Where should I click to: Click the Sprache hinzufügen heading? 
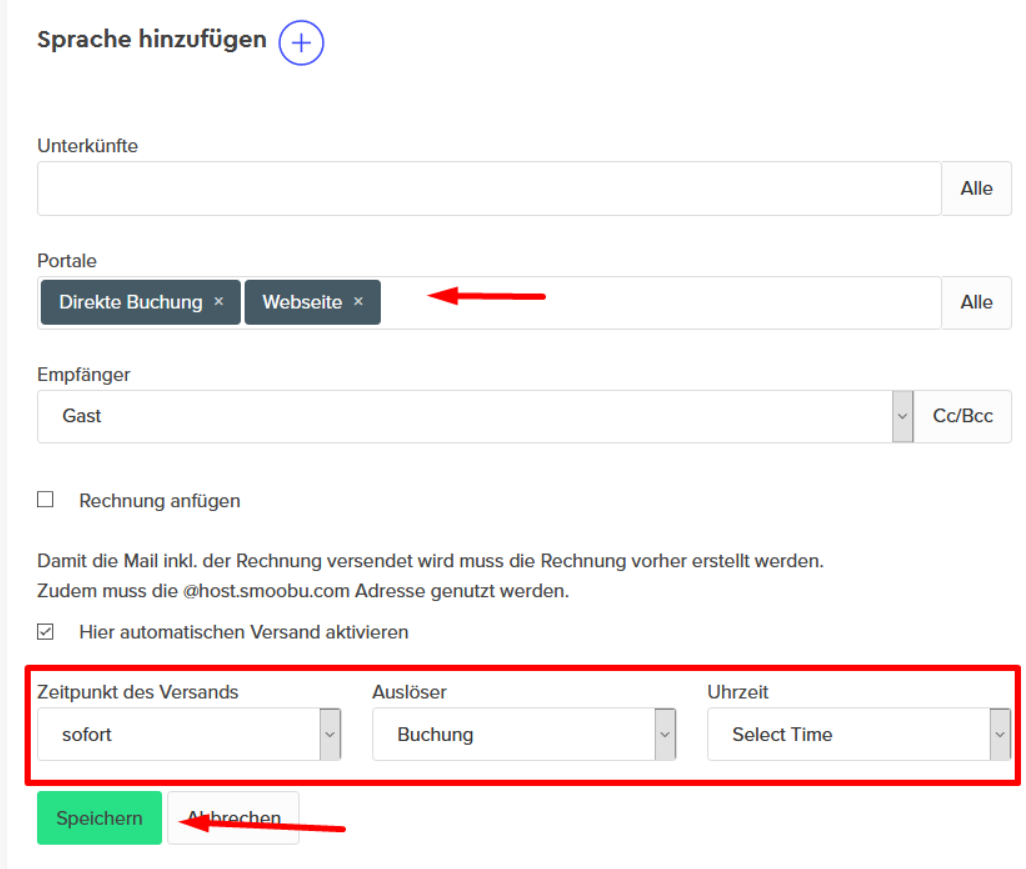pos(152,39)
